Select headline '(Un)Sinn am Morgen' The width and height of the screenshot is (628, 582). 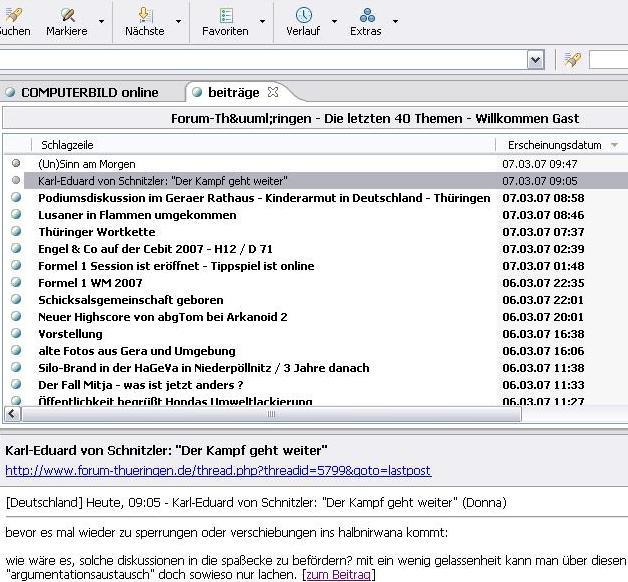(87, 164)
